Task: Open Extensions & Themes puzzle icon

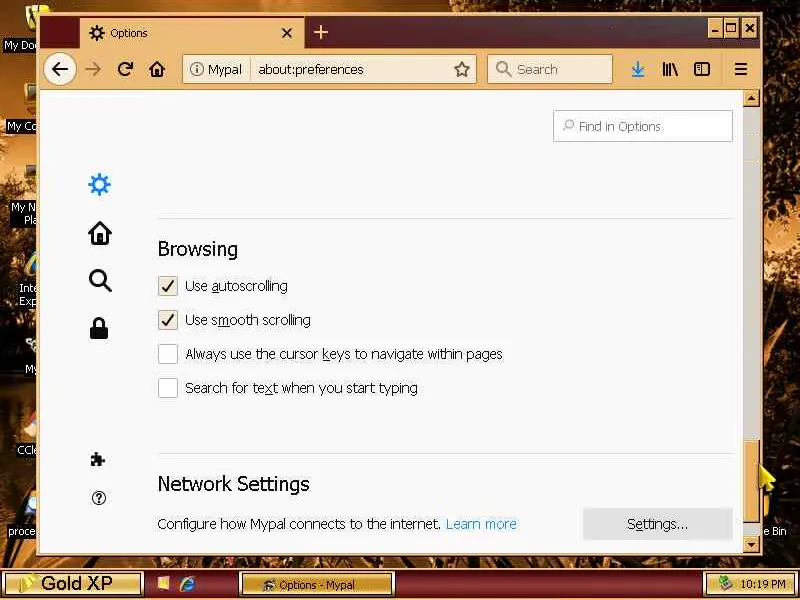Action: click(x=97, y=460)
